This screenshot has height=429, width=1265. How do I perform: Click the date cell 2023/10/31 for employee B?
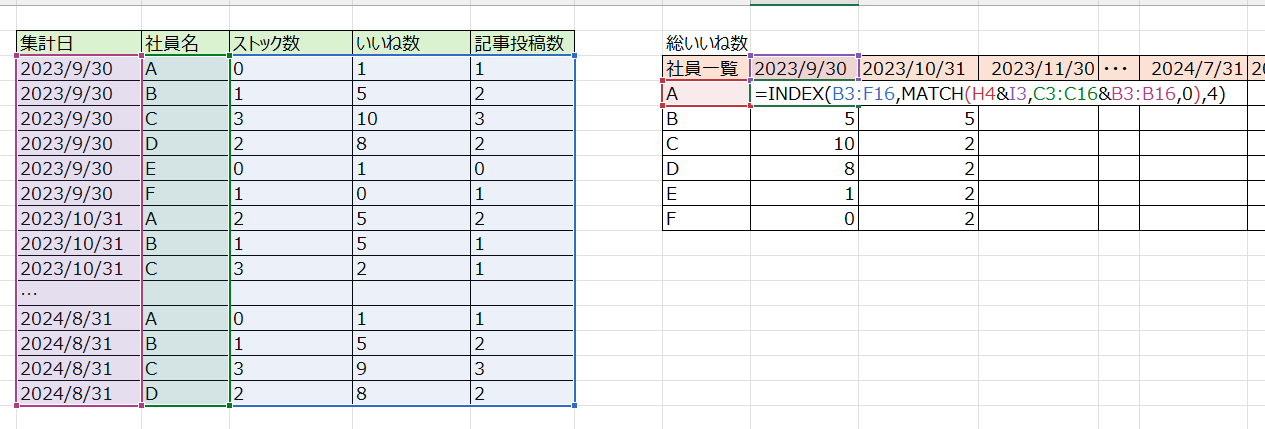tap(79, 244)
